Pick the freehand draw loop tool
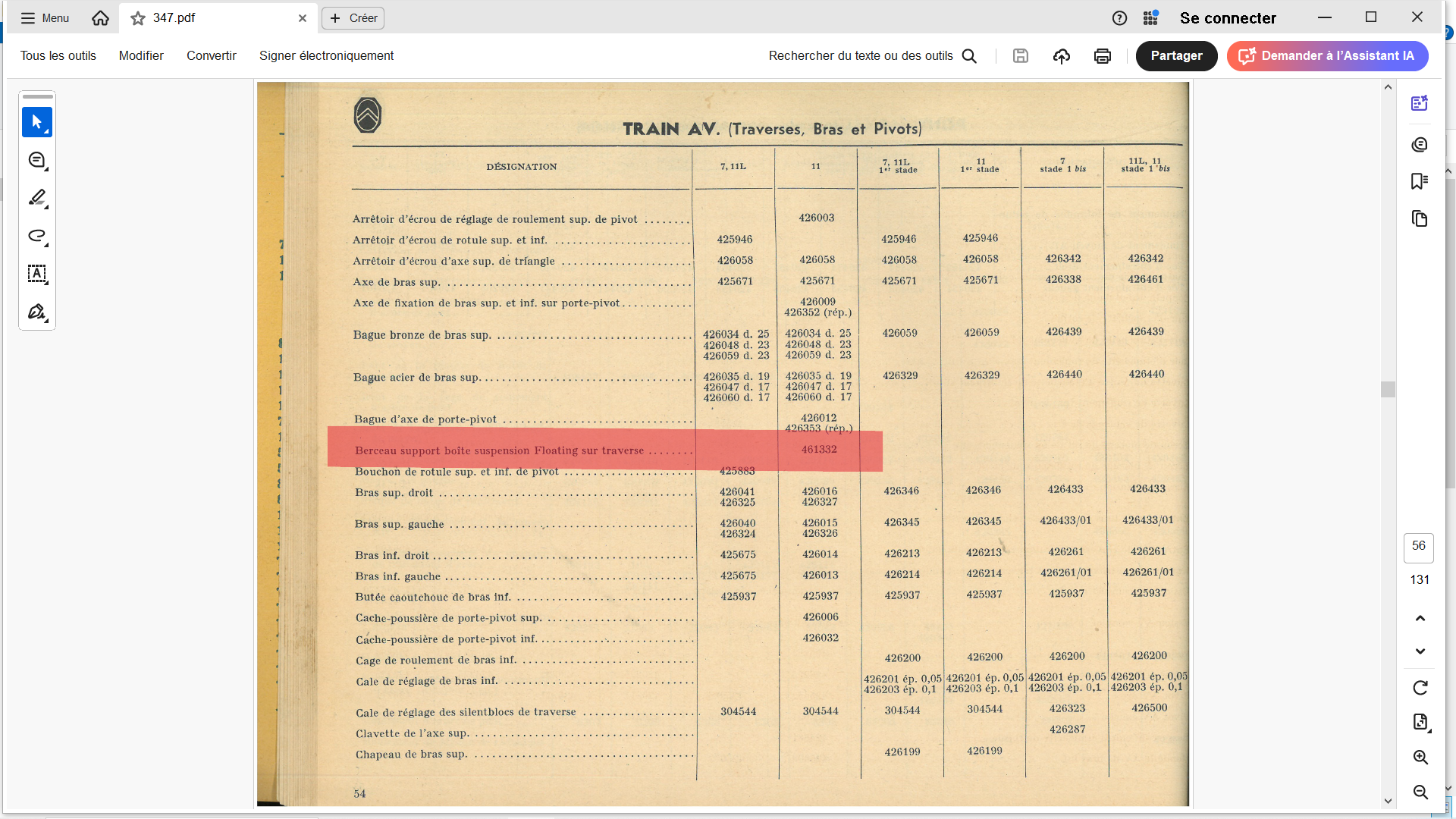Screen dimensions: 1456x819 (36, 236)
